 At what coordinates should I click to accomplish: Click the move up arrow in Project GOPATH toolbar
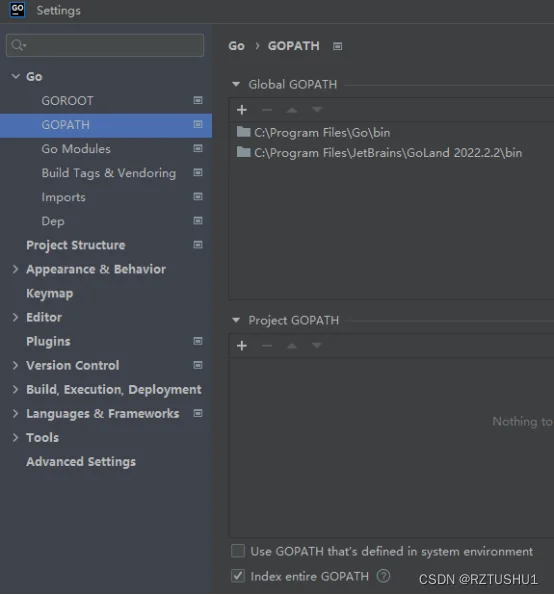click(291, 346)
